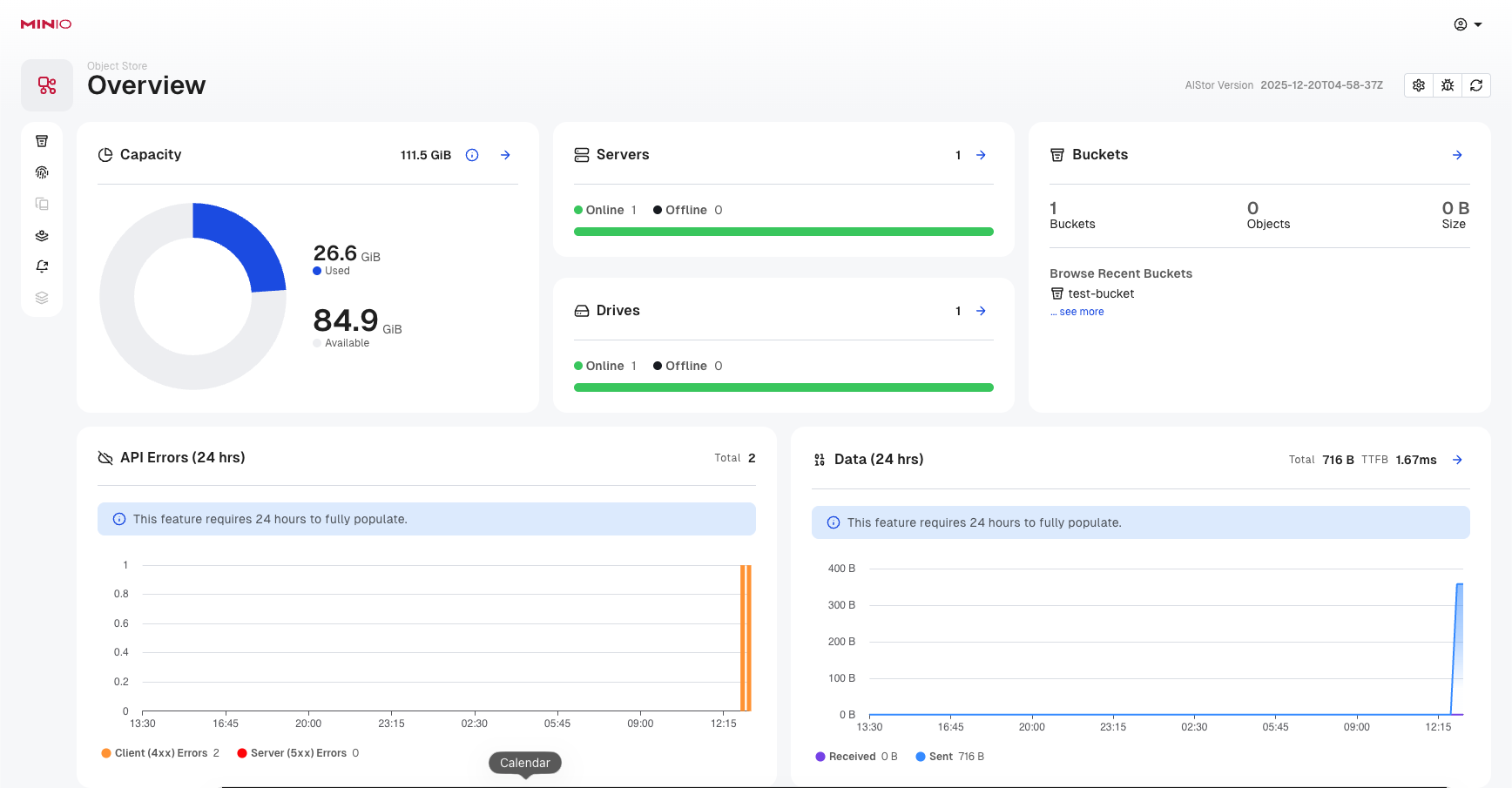Click the Object Store overview icon

[x=47, y=85]
